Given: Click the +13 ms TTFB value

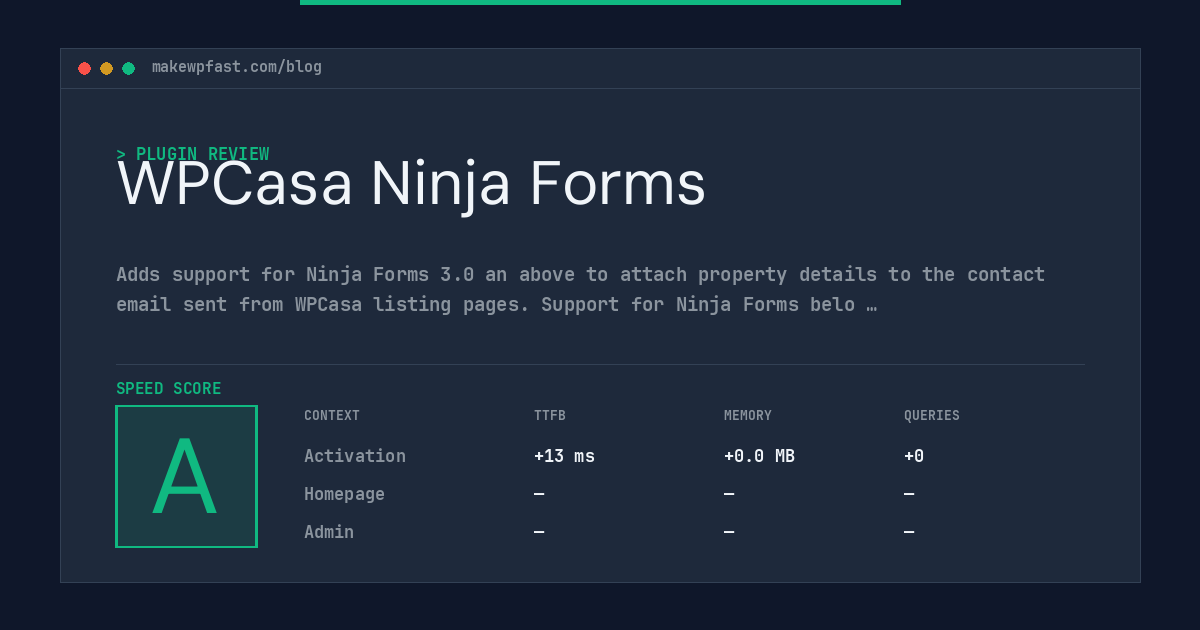Looking at the screenshot, I should coord(564,456).
